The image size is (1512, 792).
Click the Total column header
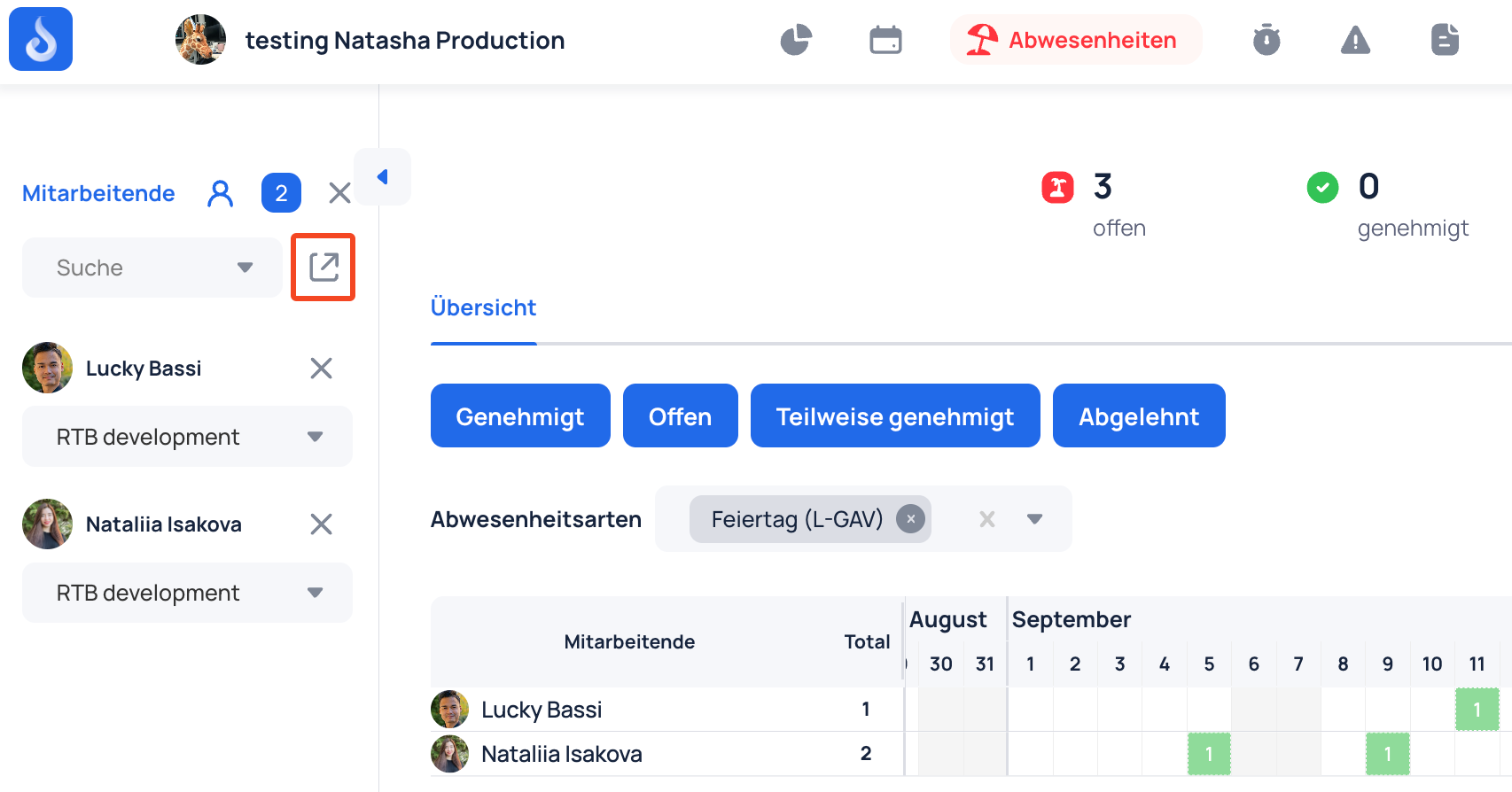[x=867, y=641]
